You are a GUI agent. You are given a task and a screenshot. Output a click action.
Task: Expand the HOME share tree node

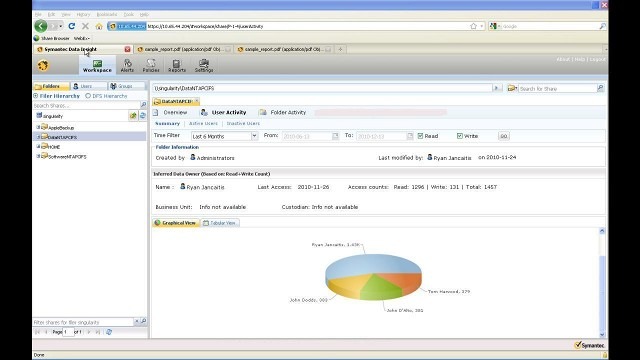click(x=38, y=147)
